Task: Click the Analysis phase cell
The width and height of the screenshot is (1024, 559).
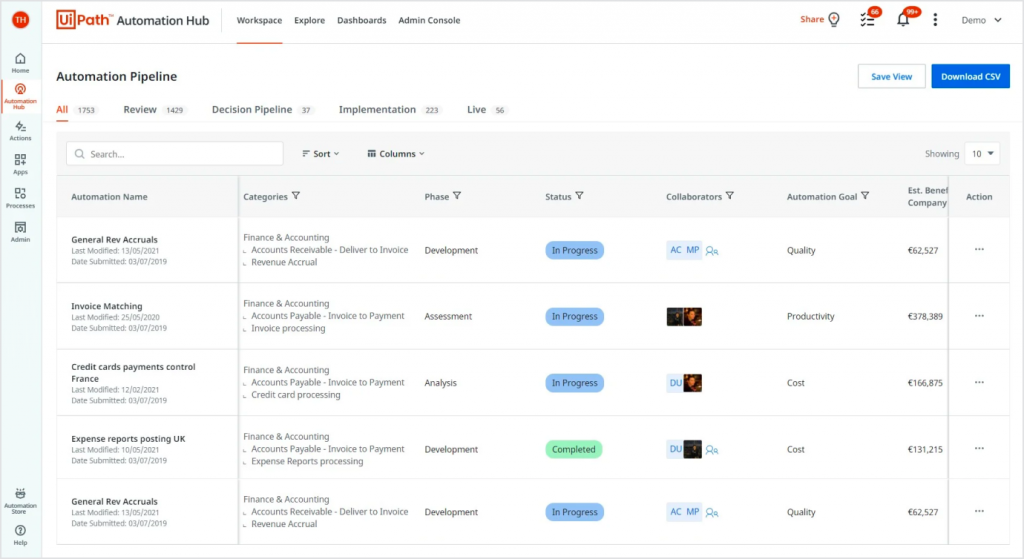Action: click(x=440, y=383)
